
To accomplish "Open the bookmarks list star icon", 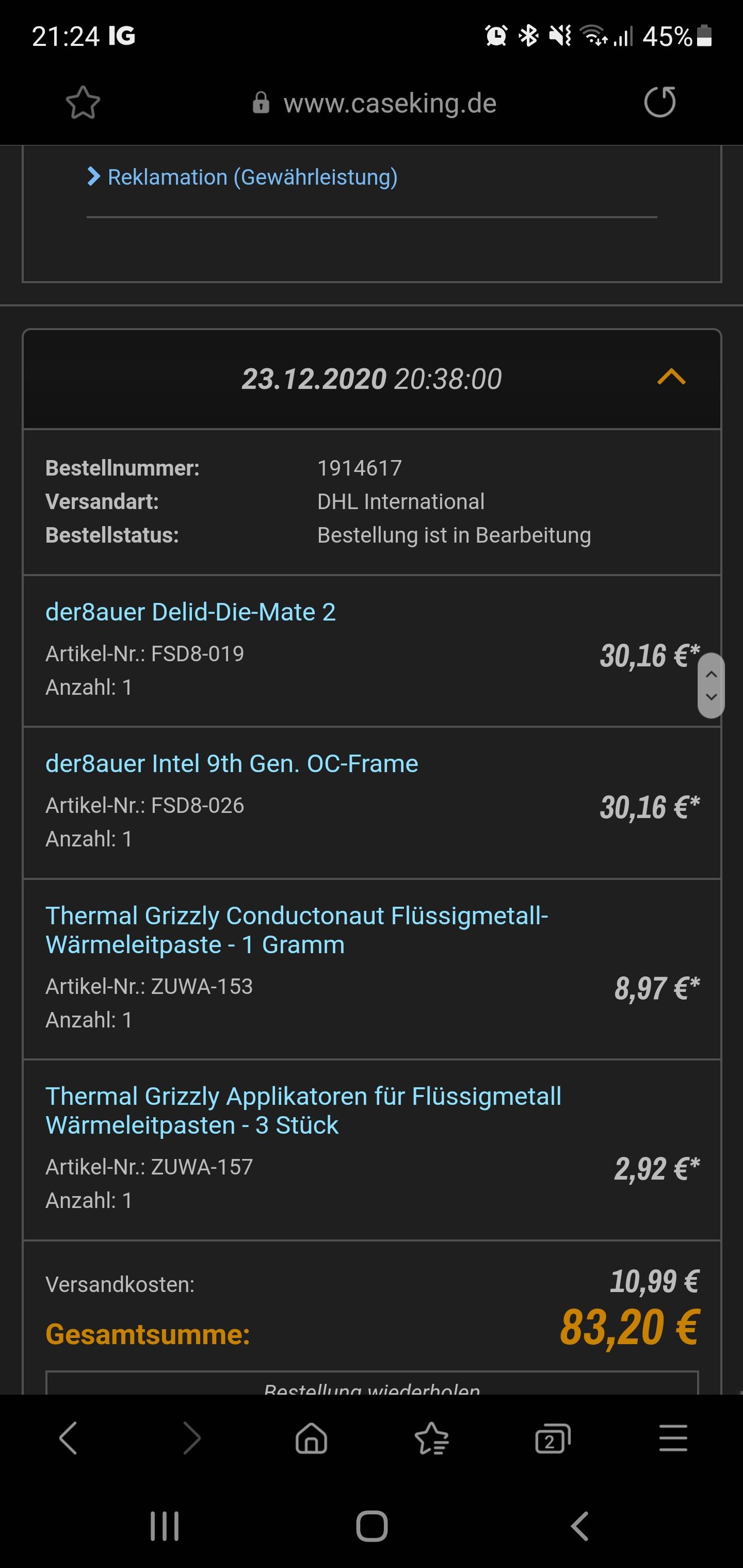I will pos(432,1439).
